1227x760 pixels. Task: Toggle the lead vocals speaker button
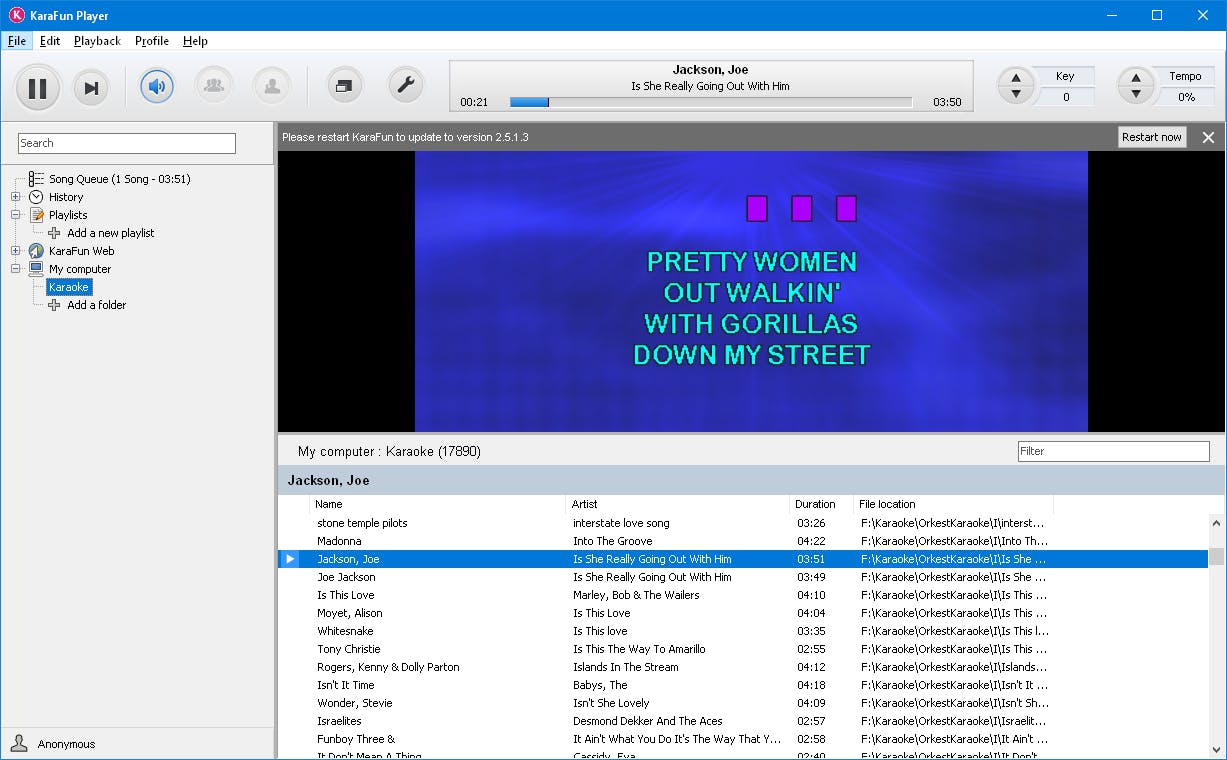coord(157,86)
